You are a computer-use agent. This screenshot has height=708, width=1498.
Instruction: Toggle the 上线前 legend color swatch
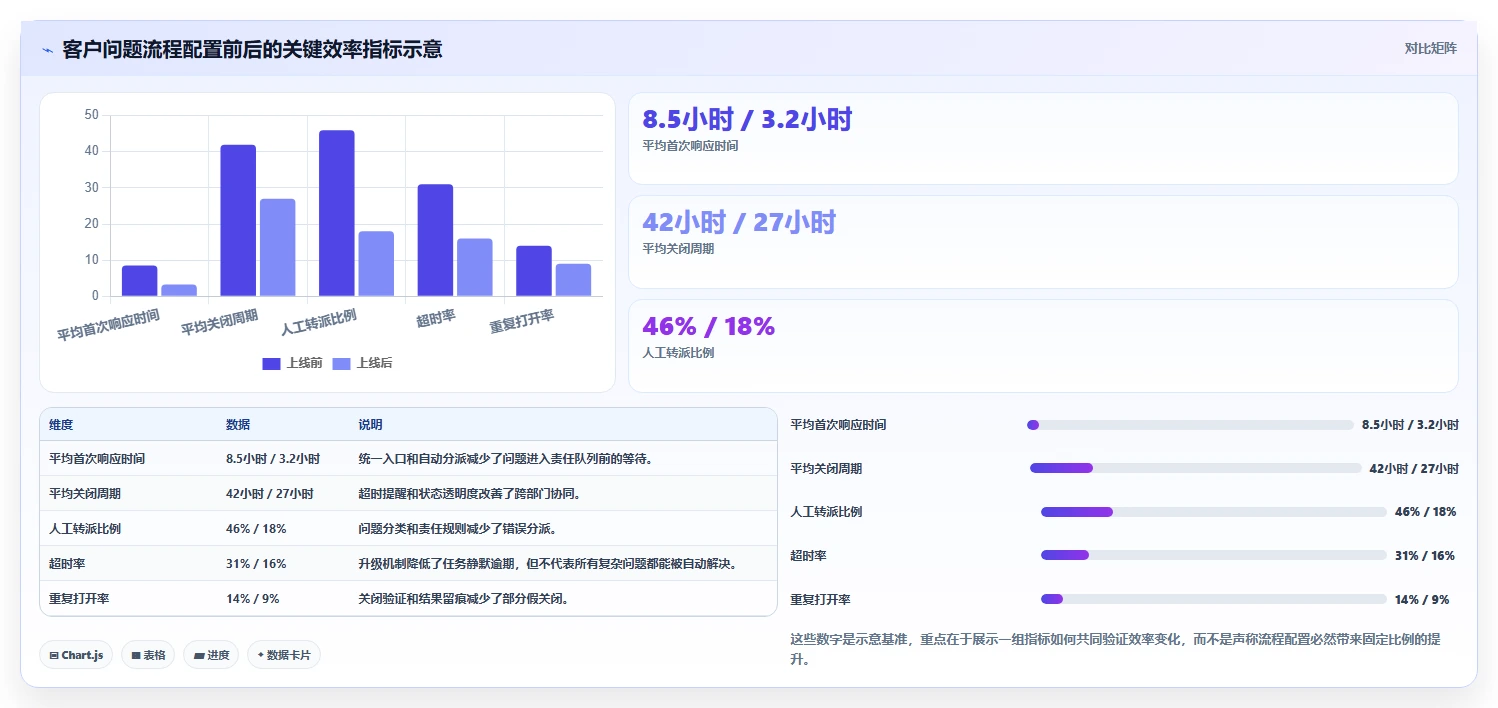point(271,363)
